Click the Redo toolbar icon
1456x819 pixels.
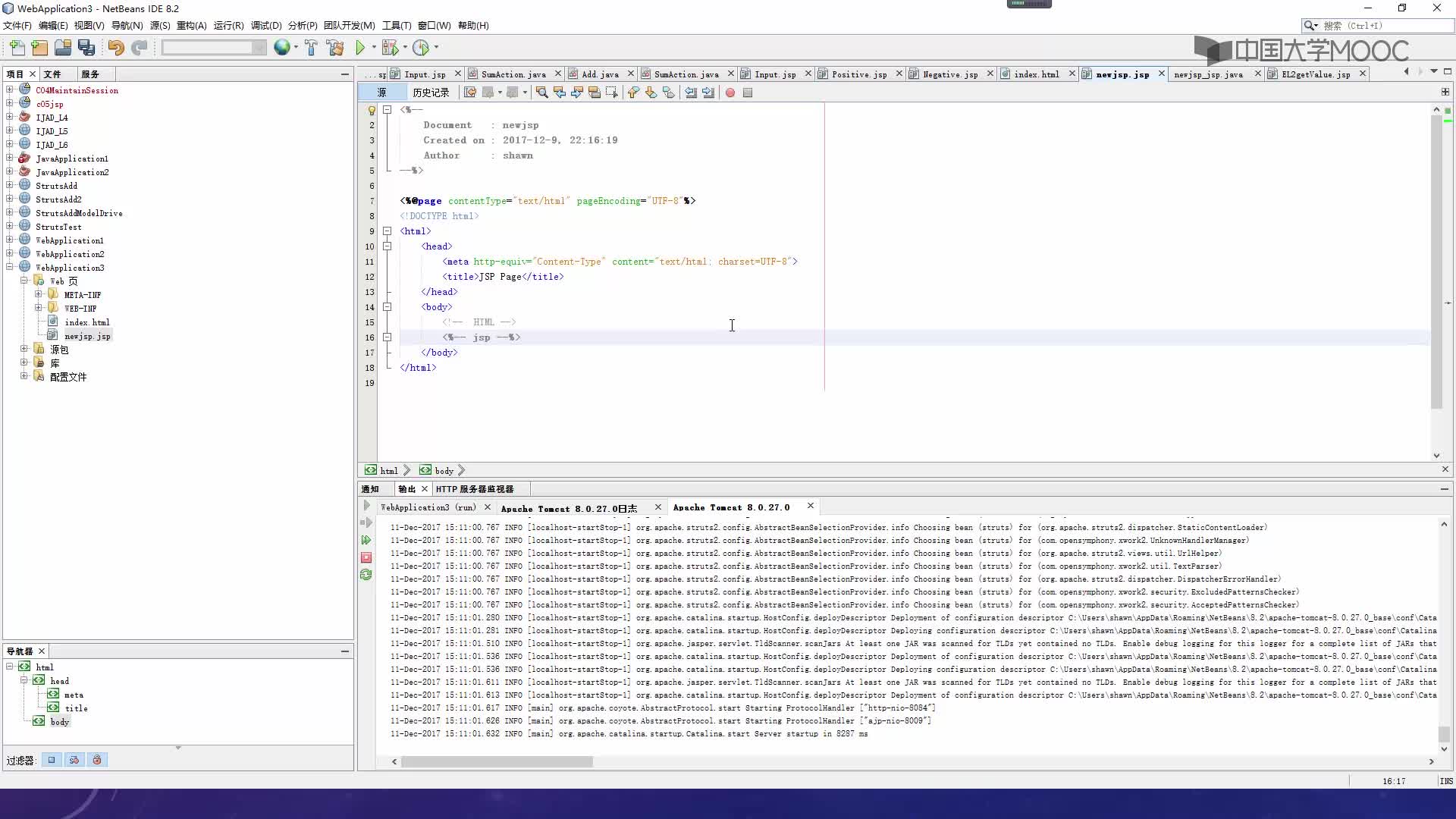tap(139, 48)
